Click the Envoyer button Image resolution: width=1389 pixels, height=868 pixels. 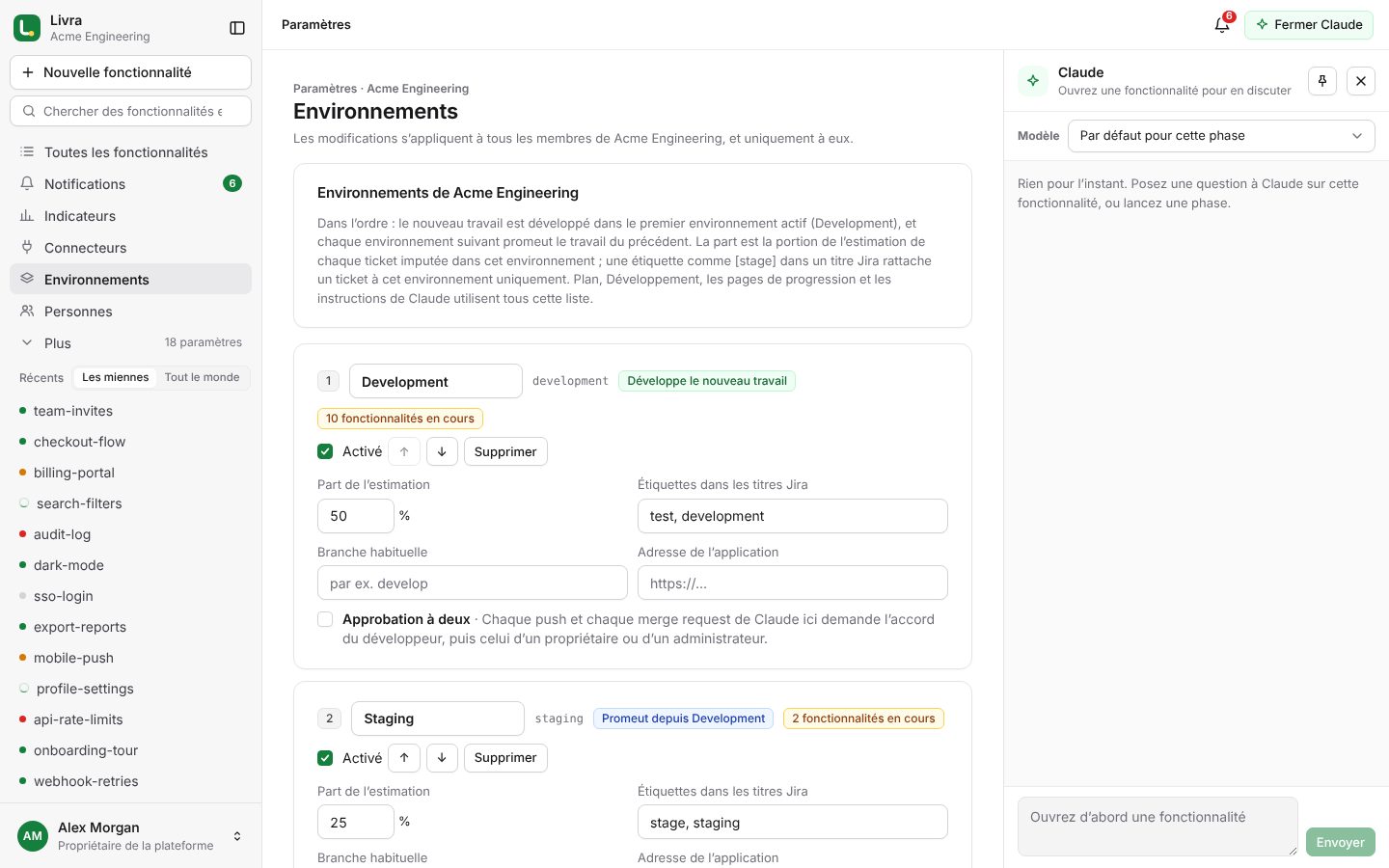[1341, 842]
